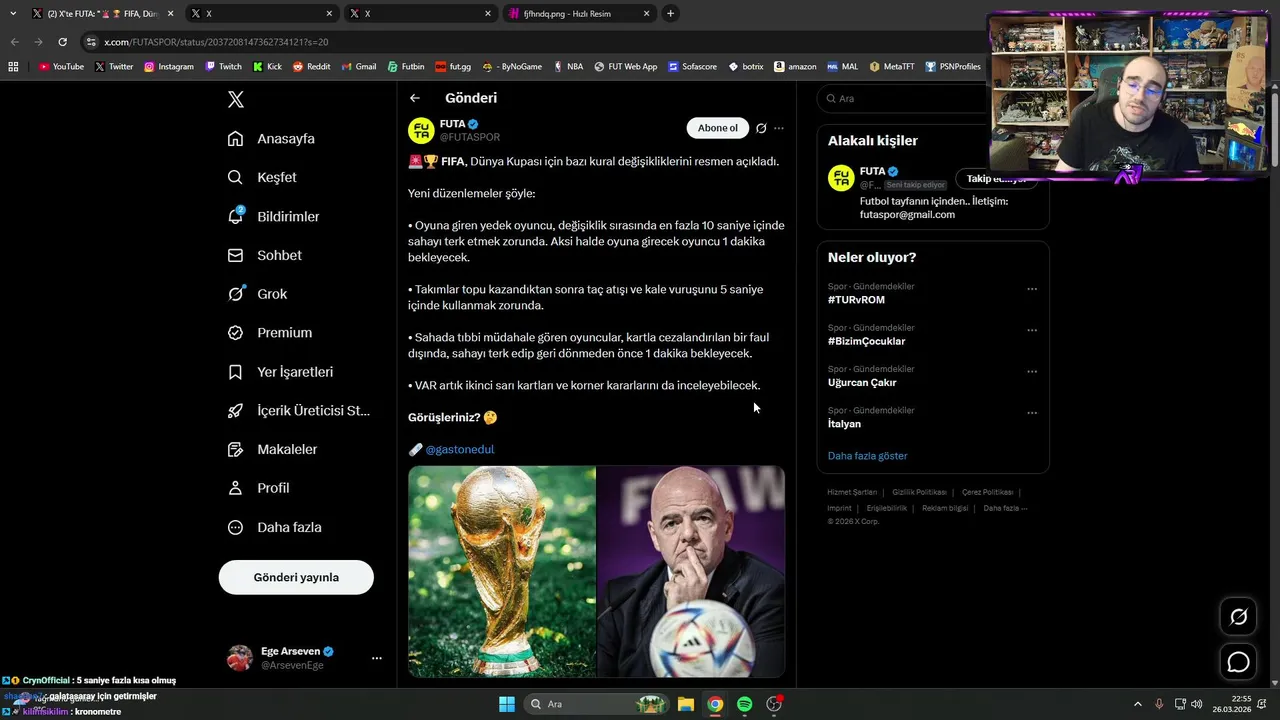Open Hizmet Şartları footer link
The width and height of the screenshot is (1280, 720).
click(852, 492)
